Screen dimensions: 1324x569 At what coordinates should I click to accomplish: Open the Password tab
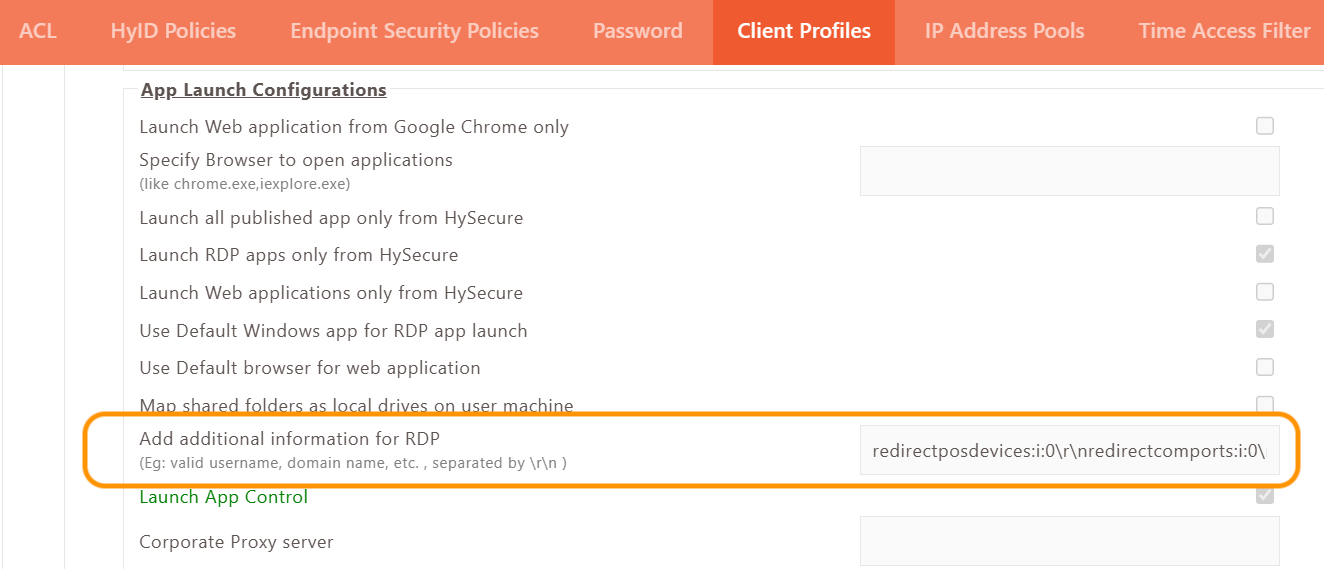pos(637,31)
